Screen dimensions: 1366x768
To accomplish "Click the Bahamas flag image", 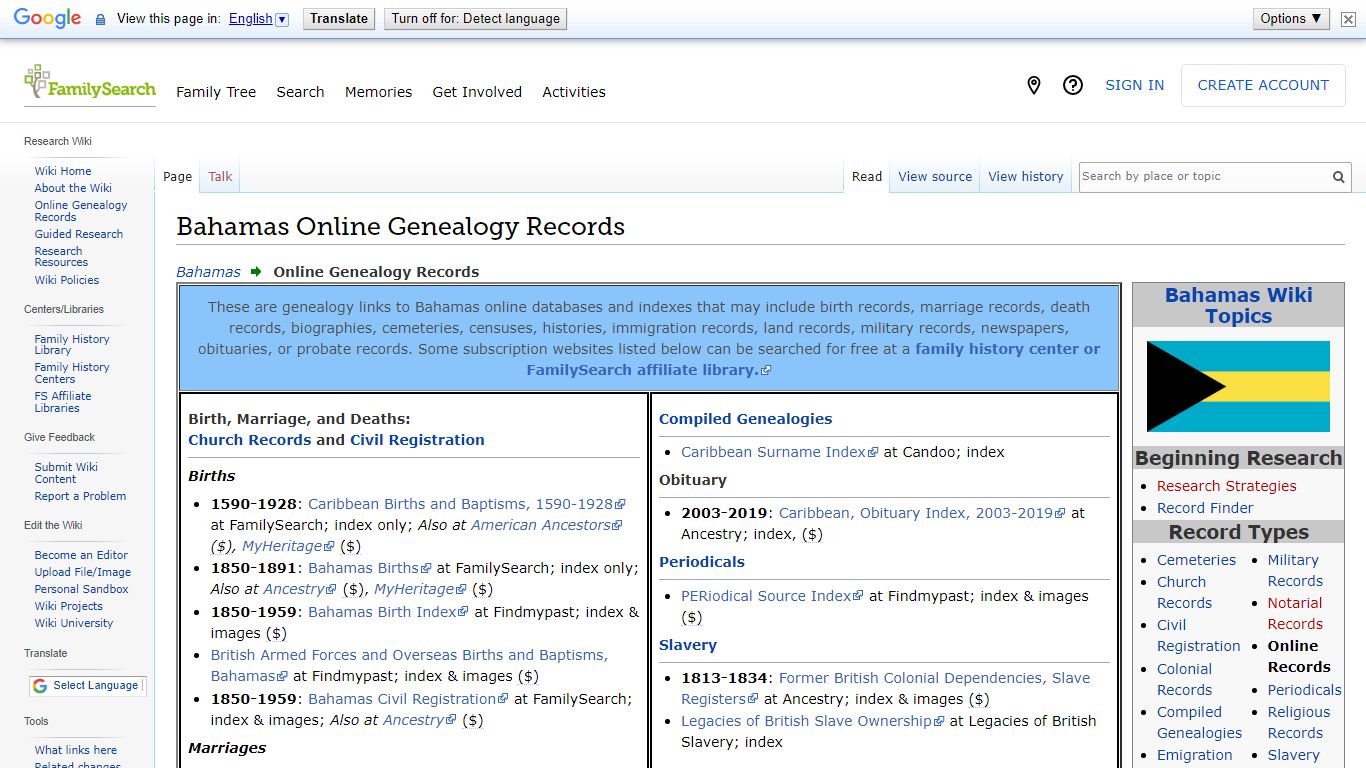I will click(1238, 386).
